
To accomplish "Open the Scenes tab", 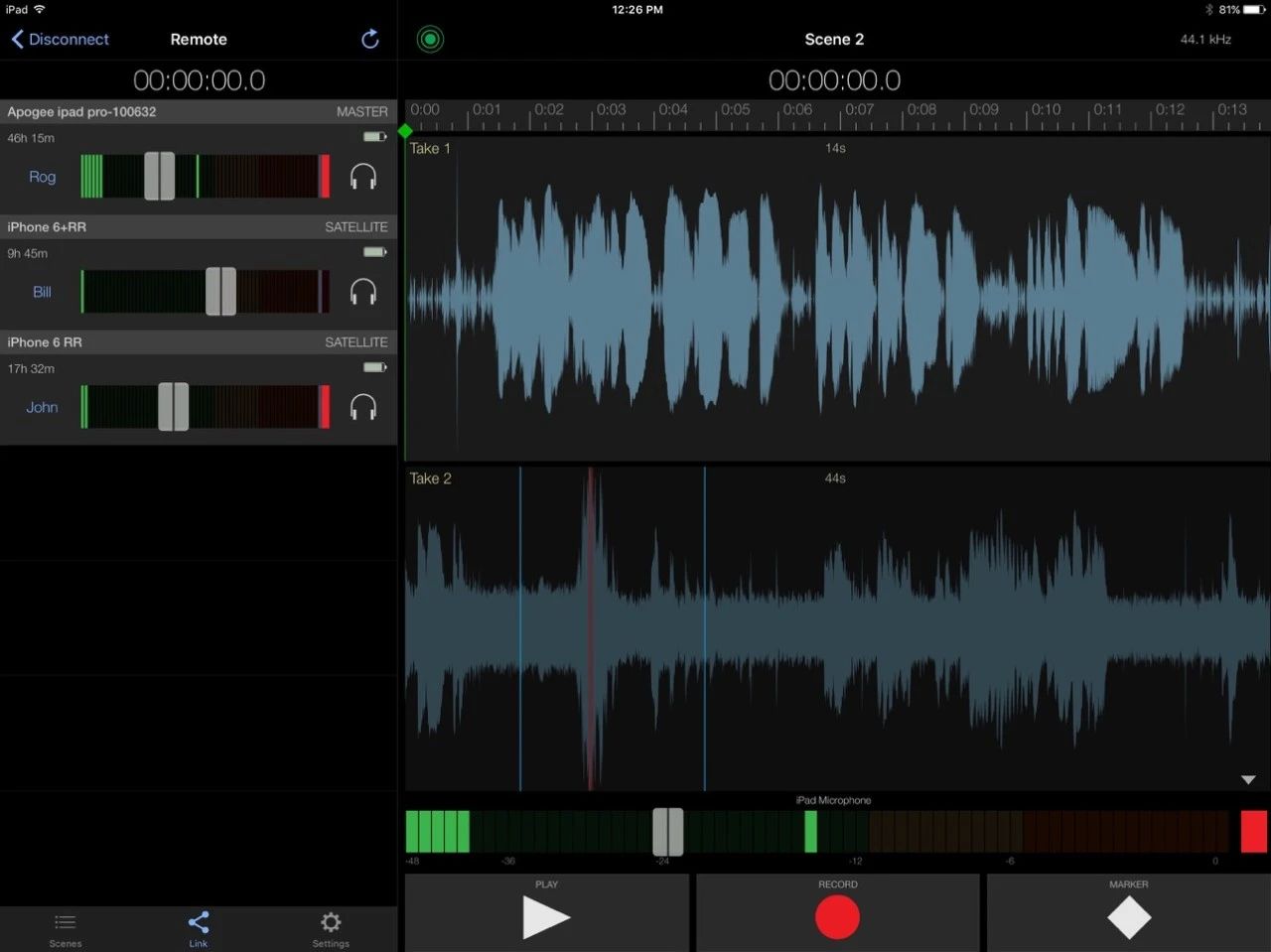I will pyautogui.click(x=66, y=928).
